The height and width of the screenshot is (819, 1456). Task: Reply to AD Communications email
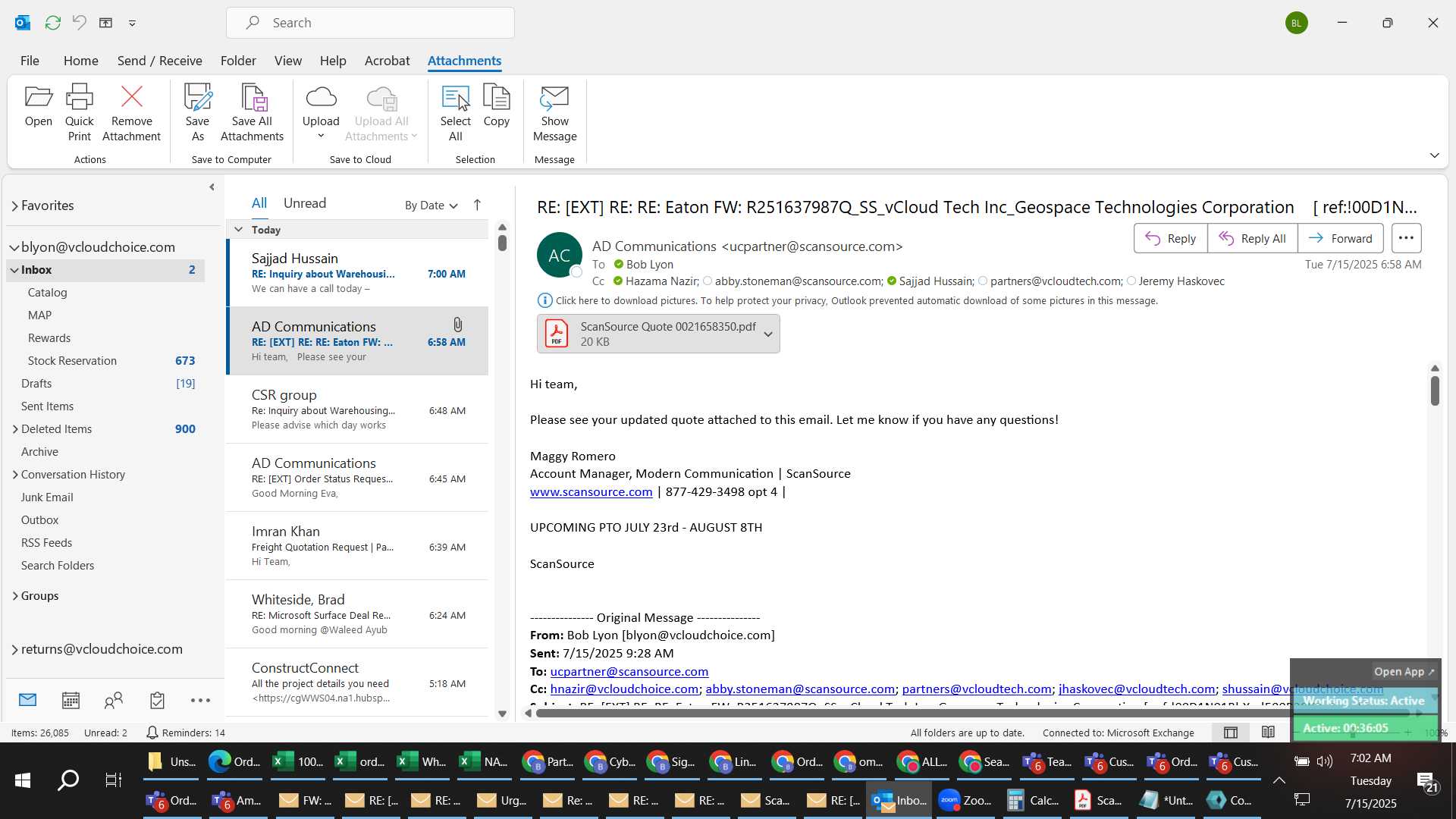click(1170, 238)
